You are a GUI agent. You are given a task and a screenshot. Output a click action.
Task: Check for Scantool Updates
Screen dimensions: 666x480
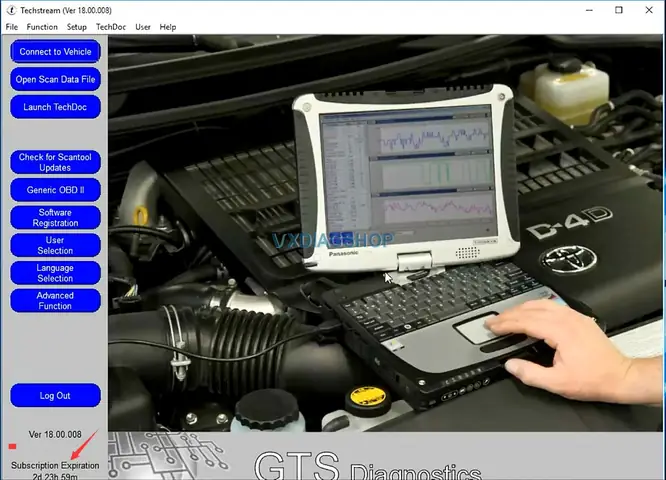(55, 162)
